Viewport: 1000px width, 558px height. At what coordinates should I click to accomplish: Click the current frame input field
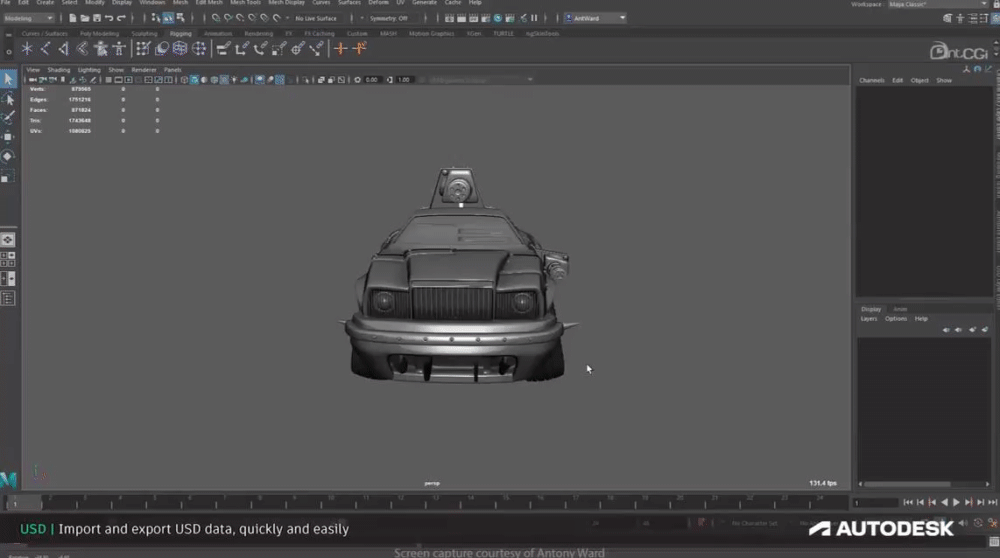(875, 503)
